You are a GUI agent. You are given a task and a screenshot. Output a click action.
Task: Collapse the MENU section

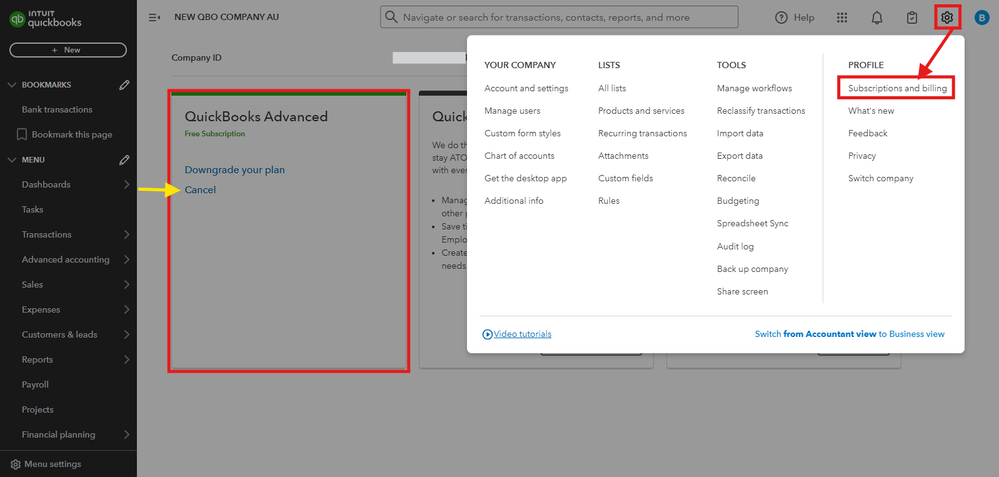pos(11,160)
